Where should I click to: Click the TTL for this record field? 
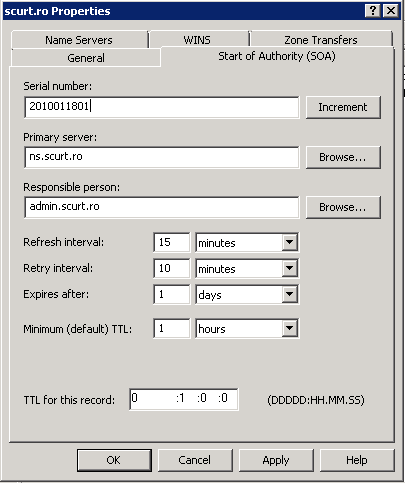point(184,399)
